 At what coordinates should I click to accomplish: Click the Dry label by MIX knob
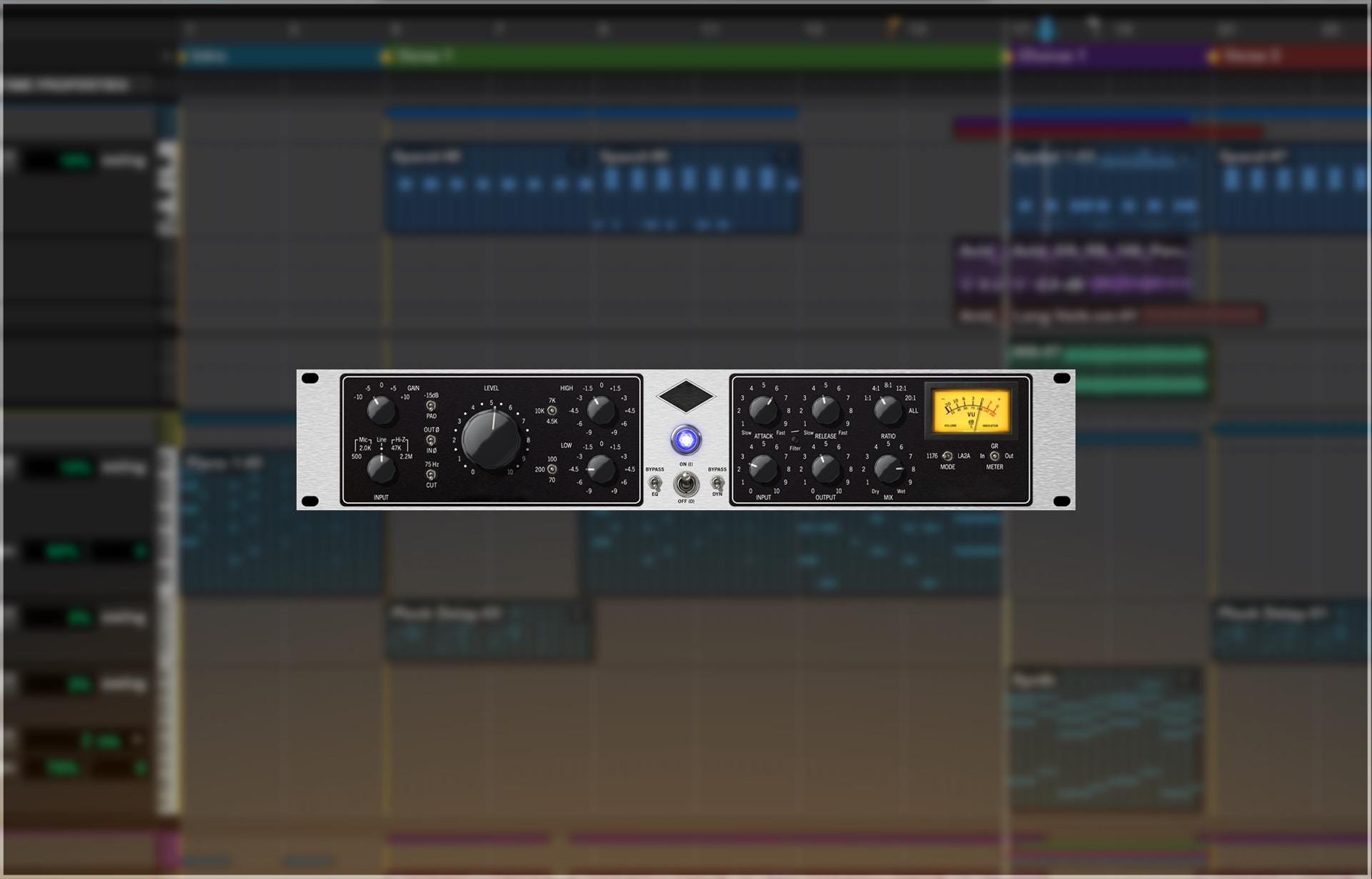coord(875,492)
